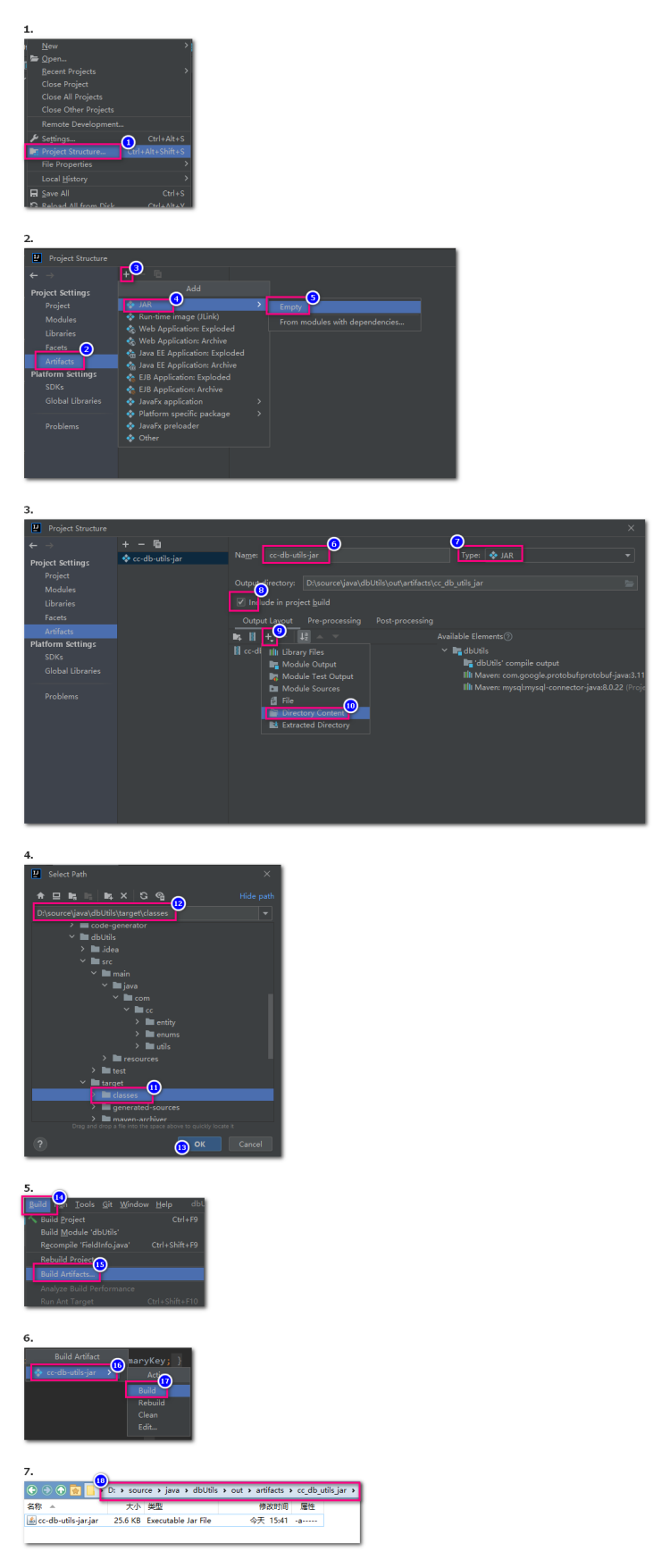Click the copy artifact icon beside minus
The image size is (670, 1568).
tap(157, 543)
